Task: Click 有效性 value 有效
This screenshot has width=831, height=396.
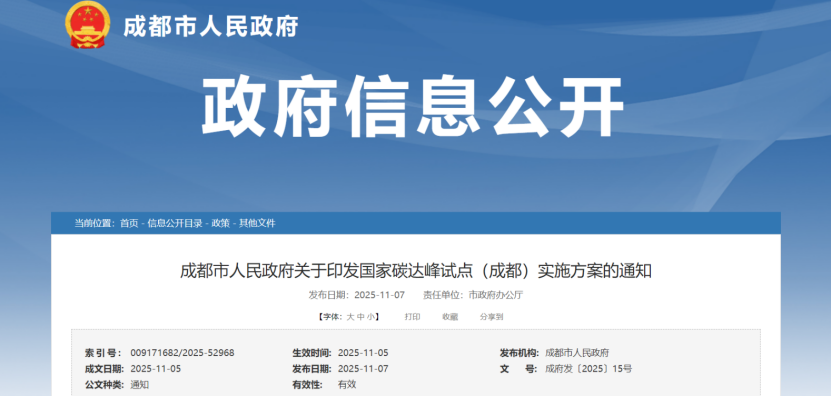Action: [x=347, y=385]
